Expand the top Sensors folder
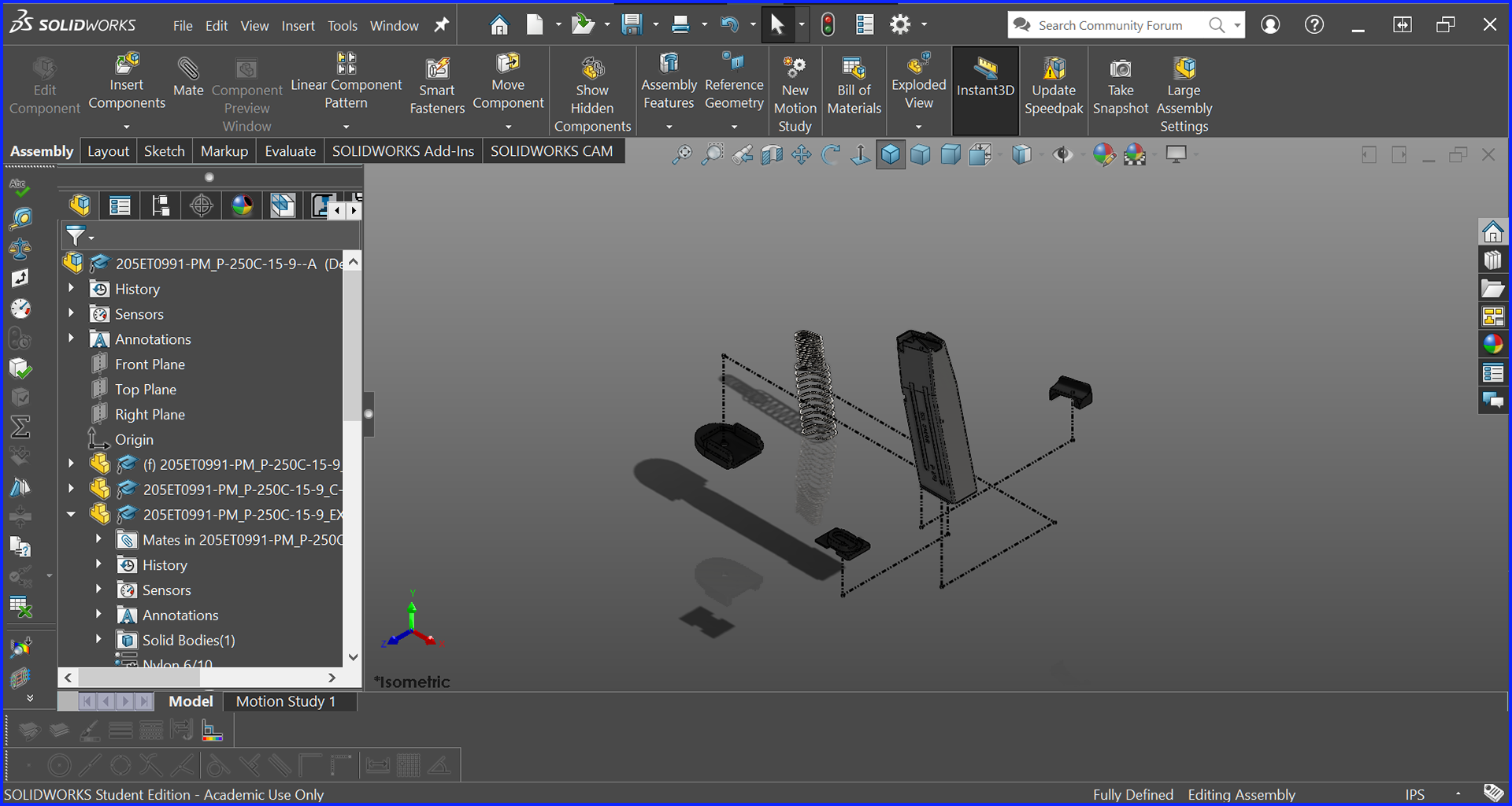1512x806 pixels. 71,314
